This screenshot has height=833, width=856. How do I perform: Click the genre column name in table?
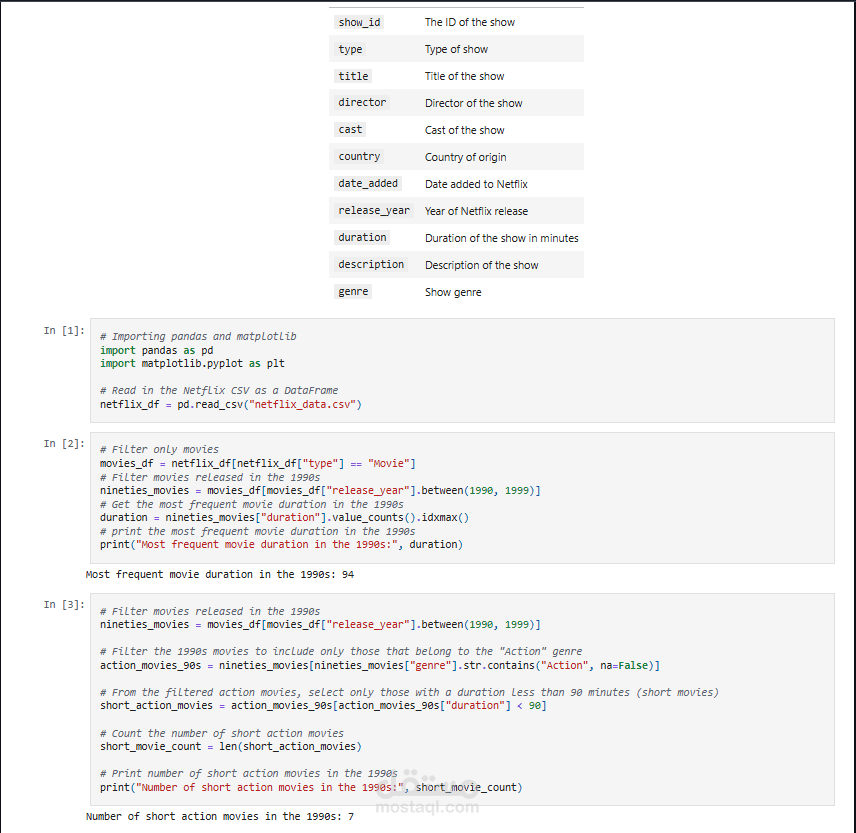(x=353, y=291)
